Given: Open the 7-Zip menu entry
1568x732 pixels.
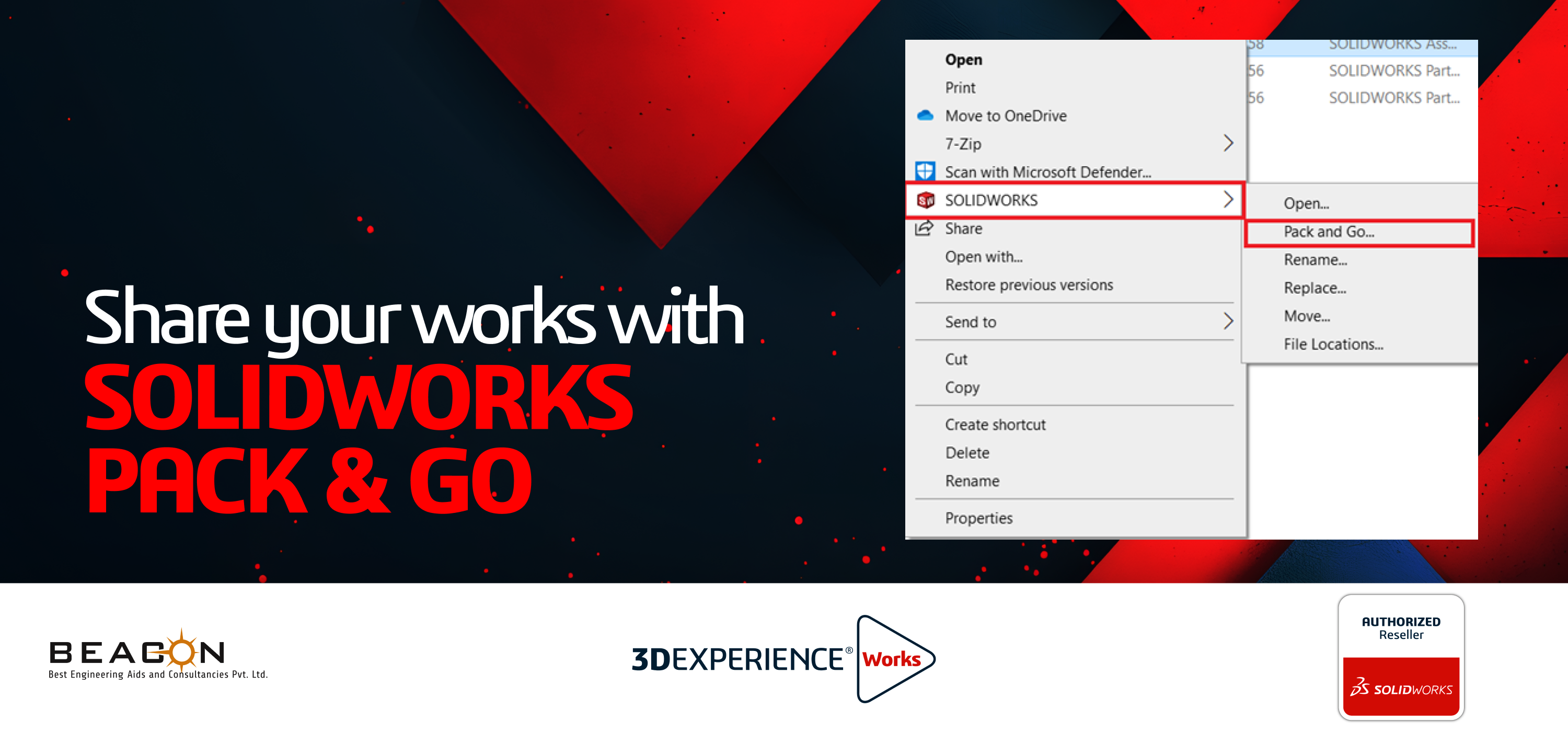Looking at the screenshot, I should click(1075, 144).
